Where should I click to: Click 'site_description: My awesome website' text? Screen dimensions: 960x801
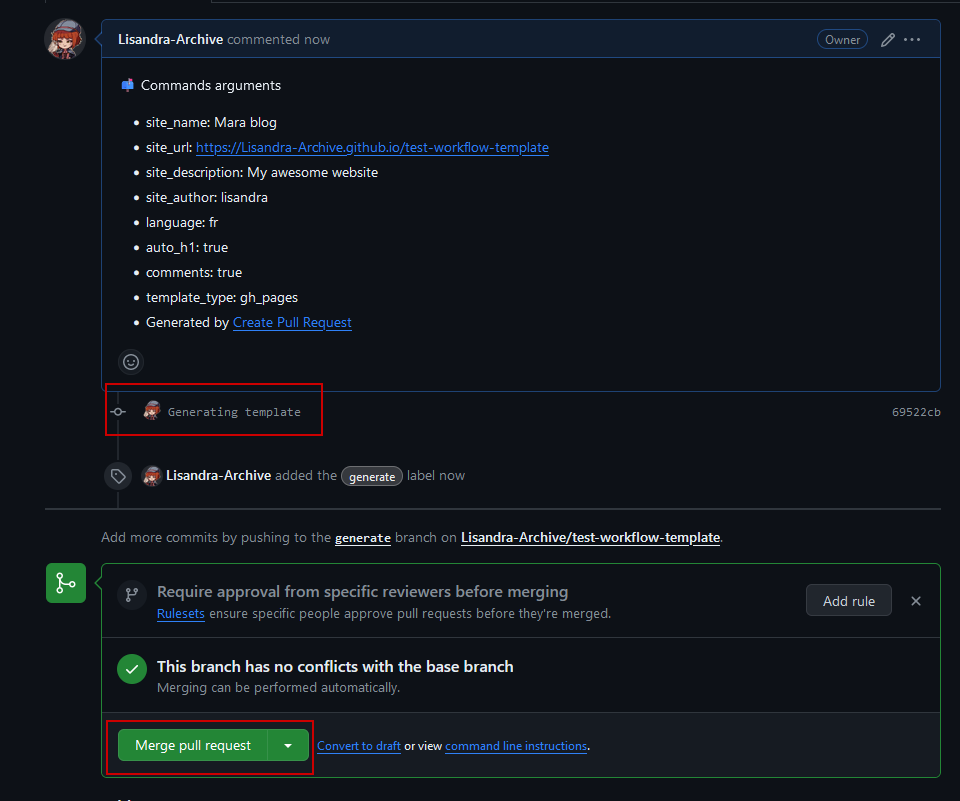click(262, 173)
